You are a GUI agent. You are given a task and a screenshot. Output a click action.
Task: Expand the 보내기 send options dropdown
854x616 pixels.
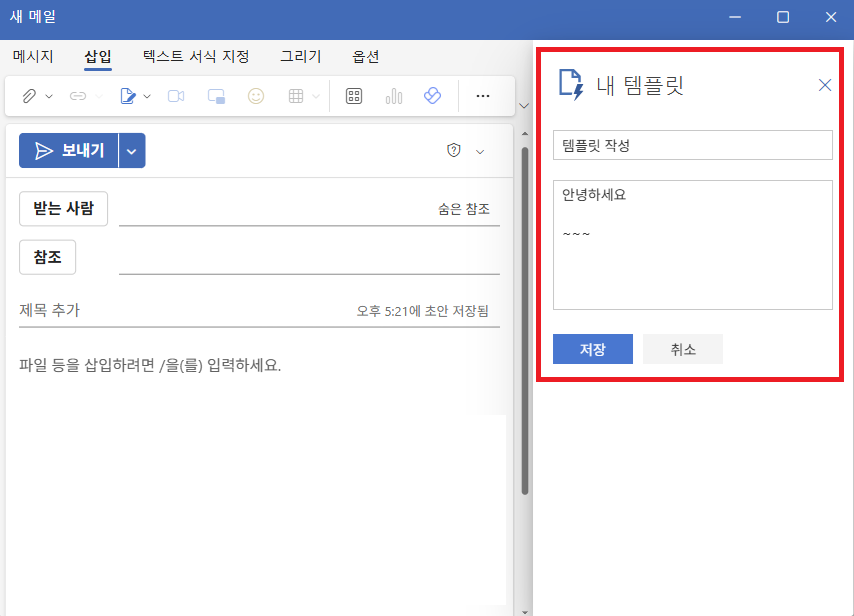(x=131, y=150)
